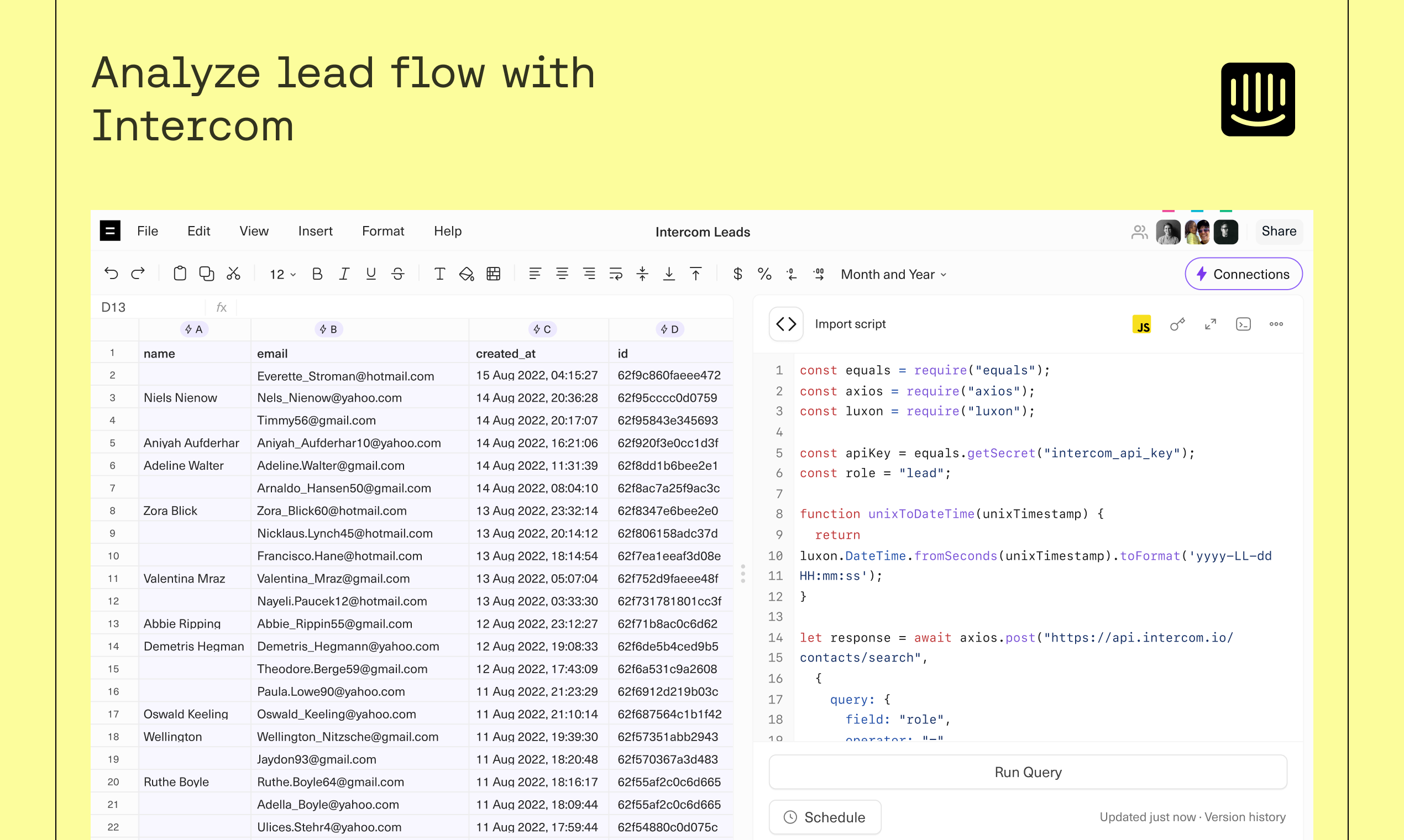
Task: Vertically align cell content to middle
Action: (x=642, y=274)
